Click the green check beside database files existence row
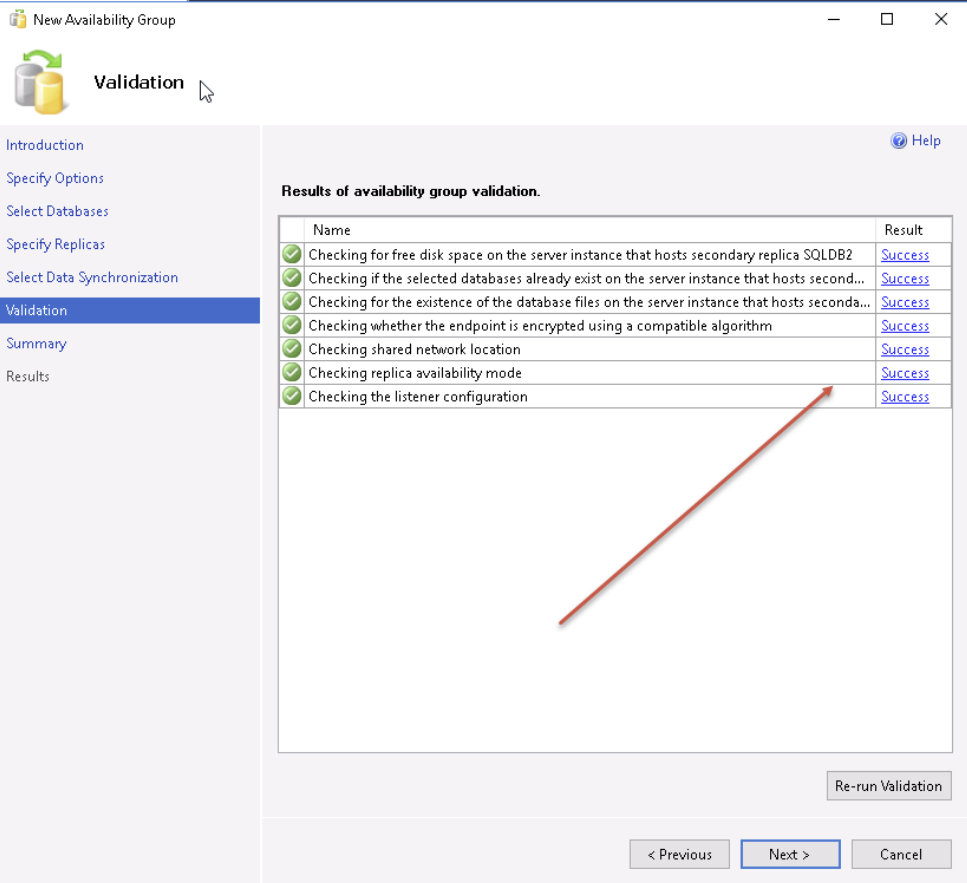 point(292,302)
